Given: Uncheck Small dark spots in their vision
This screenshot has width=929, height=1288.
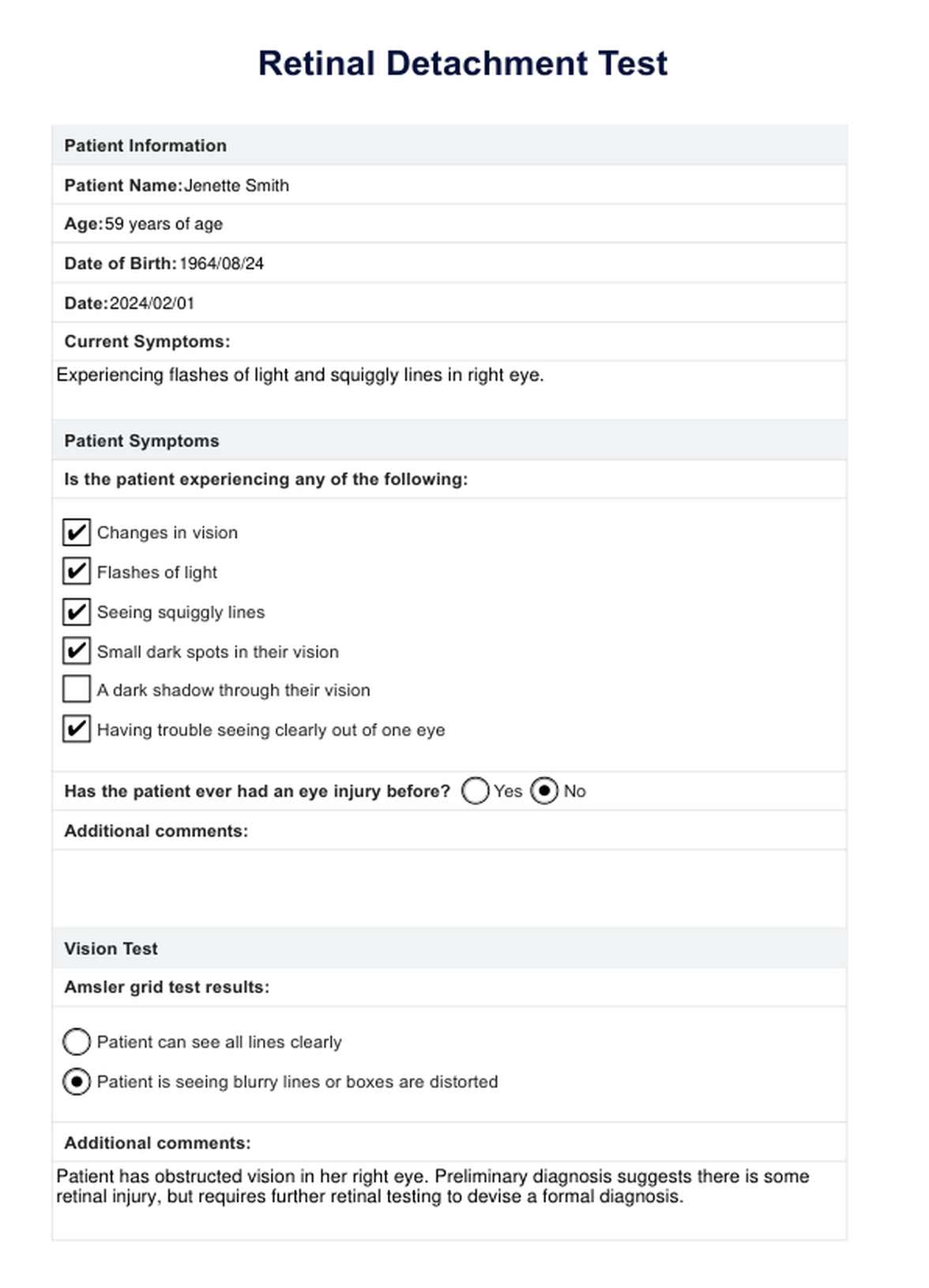Looking at the screenshot, I should pos(77,651).
